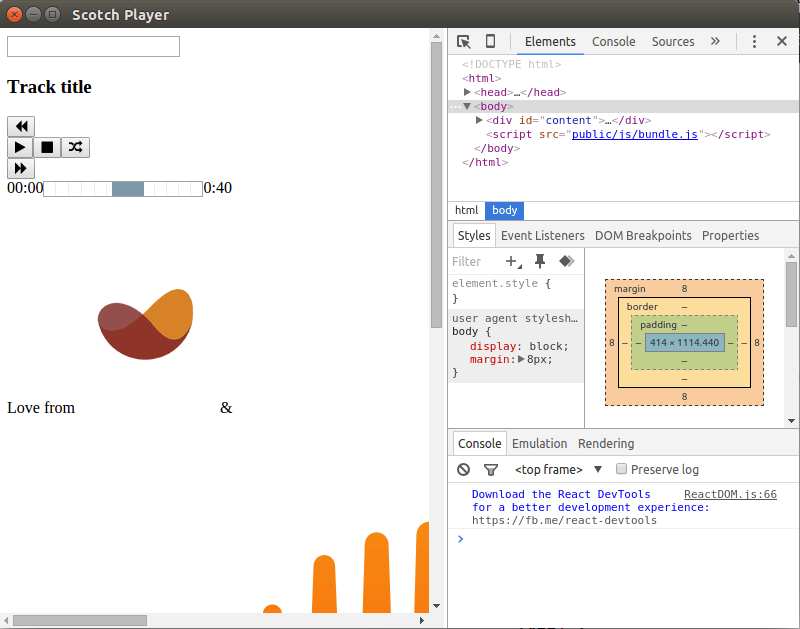Expand the div id content node
Image resolution: width=800 pixels, height=629 pixels.
point(479,120)
